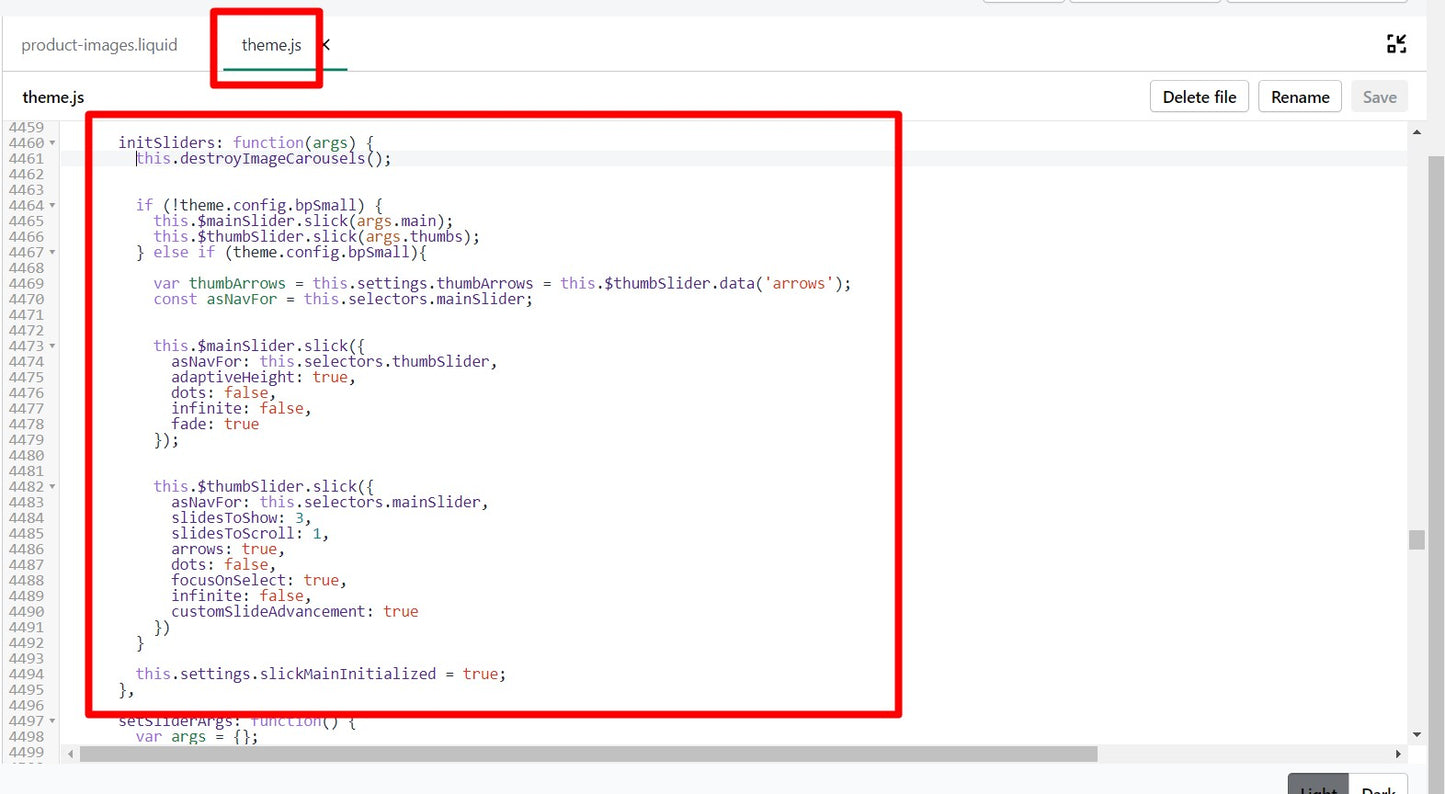Fold the if block at line 4464
This screenshot has height=794, width=1445.
click(x=52, y=206)
